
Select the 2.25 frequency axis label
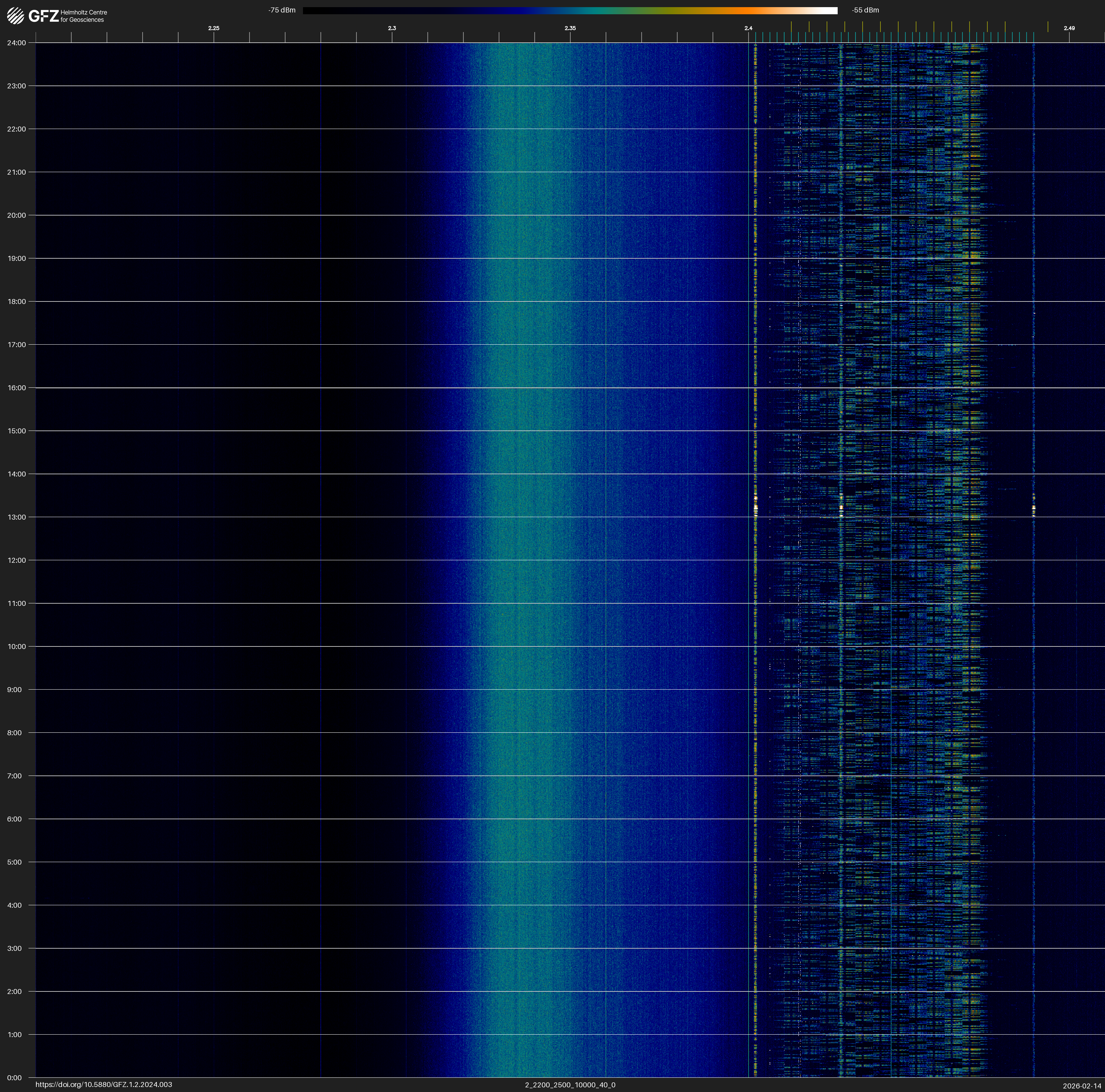pos(213,28)
